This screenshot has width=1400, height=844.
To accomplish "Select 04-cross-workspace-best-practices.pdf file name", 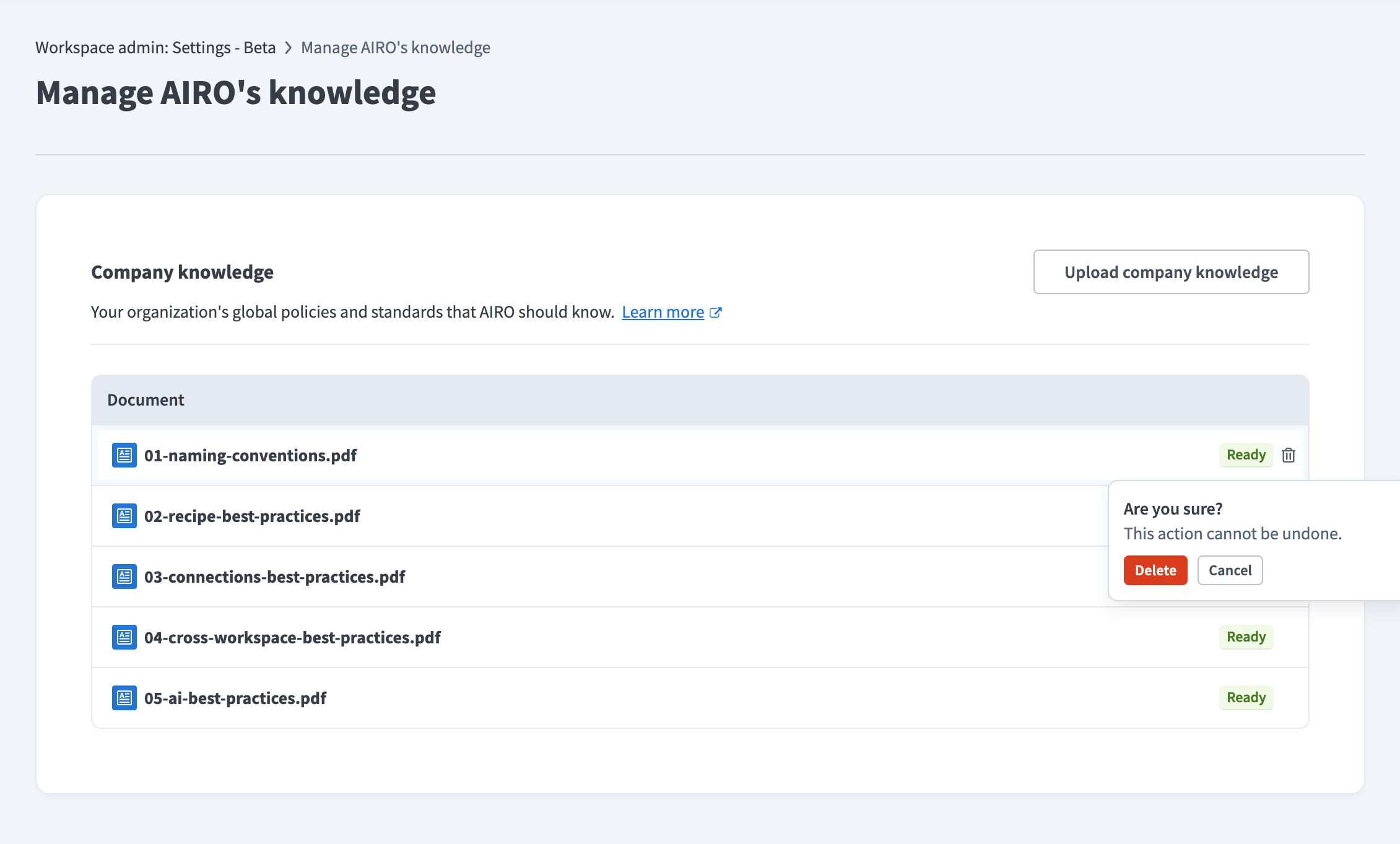I will click(292, 637).
